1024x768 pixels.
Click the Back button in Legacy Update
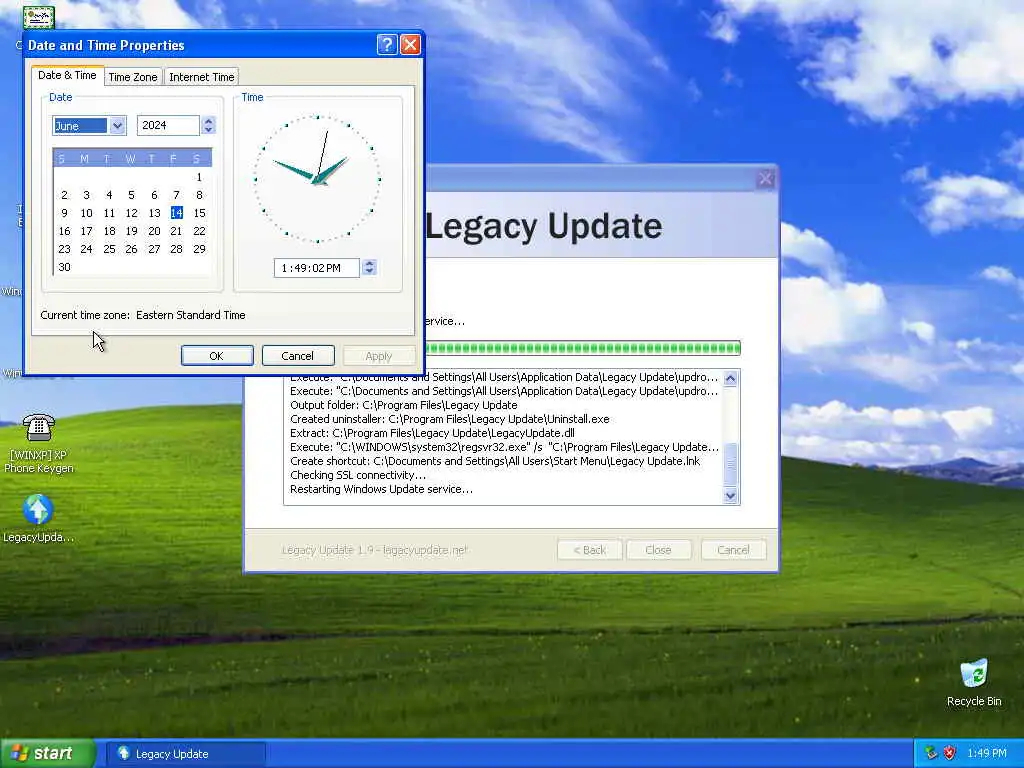[x=590, y=550]
